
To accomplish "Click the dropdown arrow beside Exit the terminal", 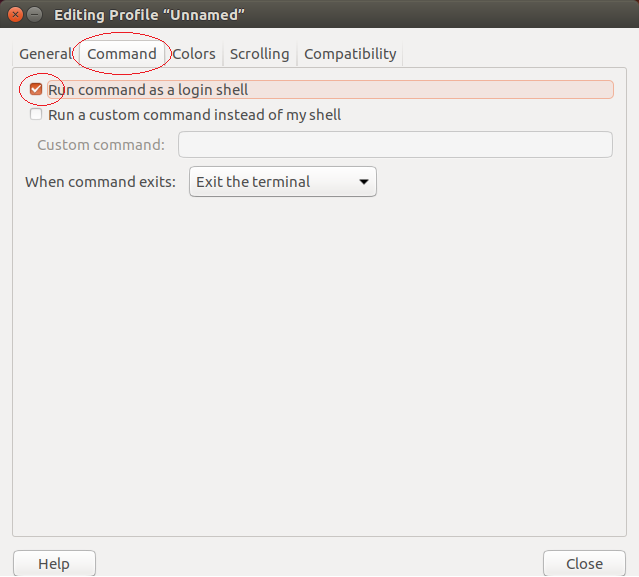I will 364,182.
